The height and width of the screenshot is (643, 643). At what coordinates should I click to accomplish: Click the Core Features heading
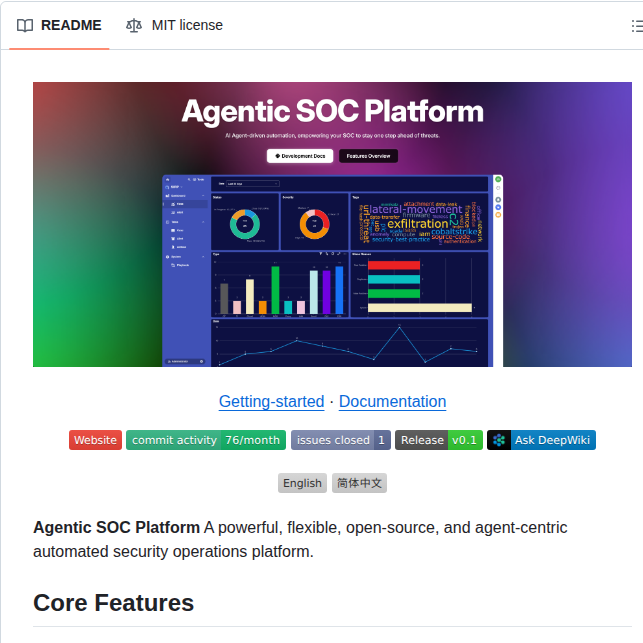coord(113,603)
